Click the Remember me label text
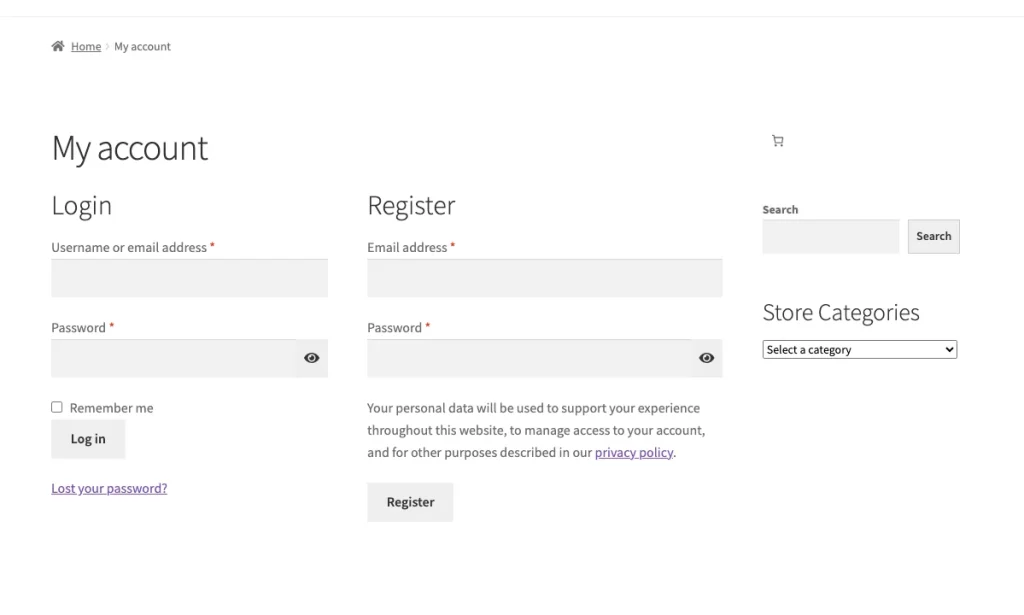Viewport: 1024px width, 615px height. 111,408
